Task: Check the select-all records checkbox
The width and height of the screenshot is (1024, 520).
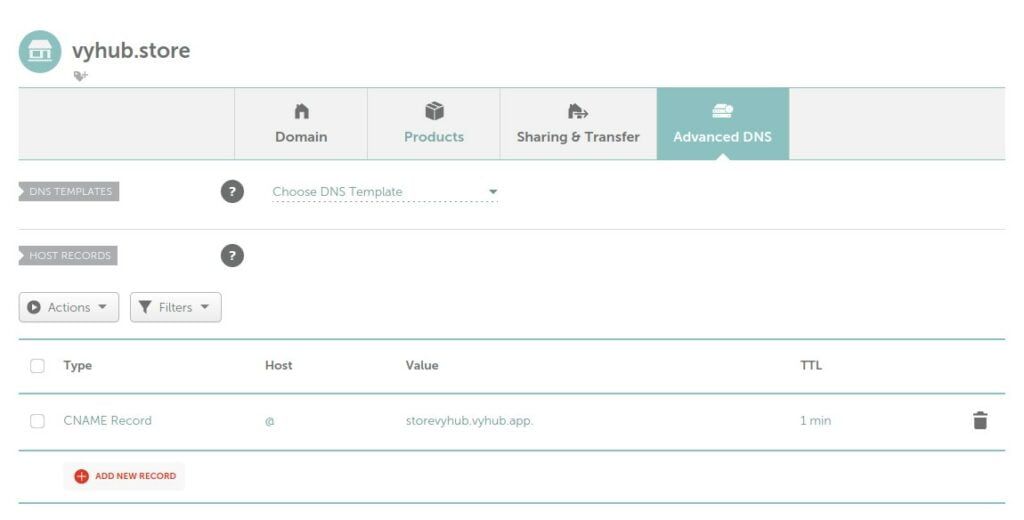Action: click(x=37, y=366)
